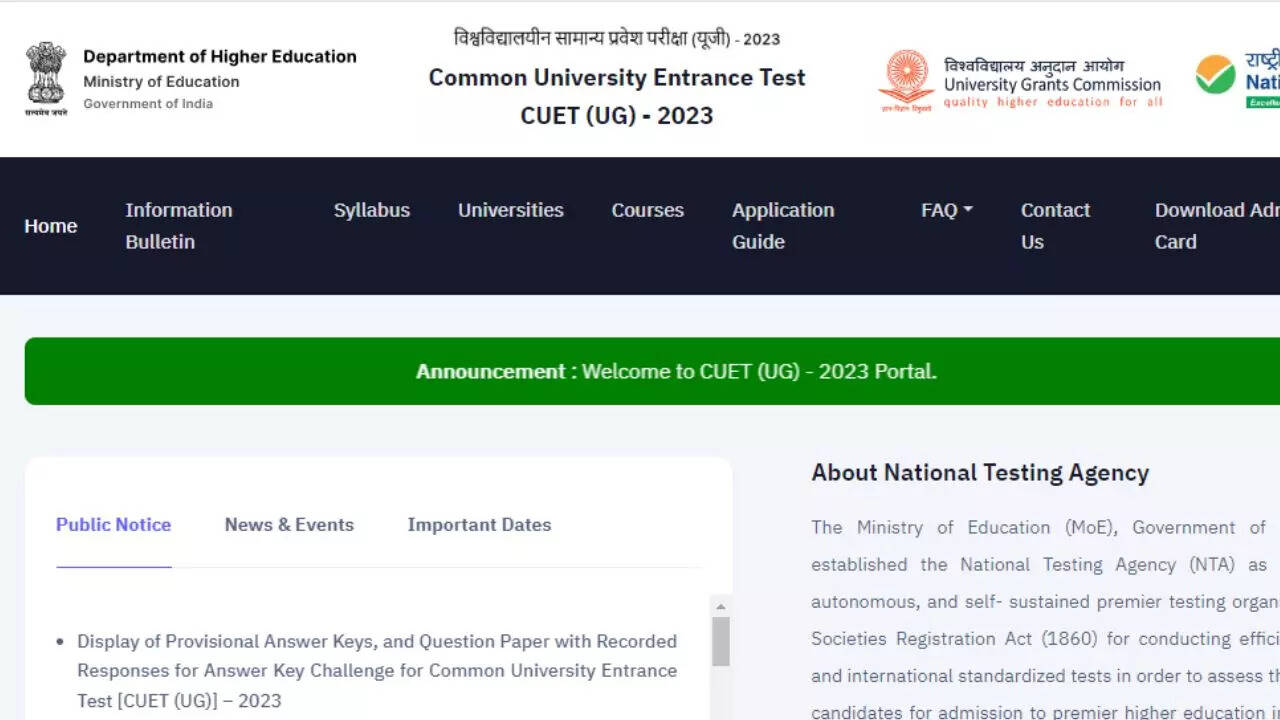The width and height of the screenshot is (1280, 720).
Task: Switch to the News & Events tab
Action: 289,525
